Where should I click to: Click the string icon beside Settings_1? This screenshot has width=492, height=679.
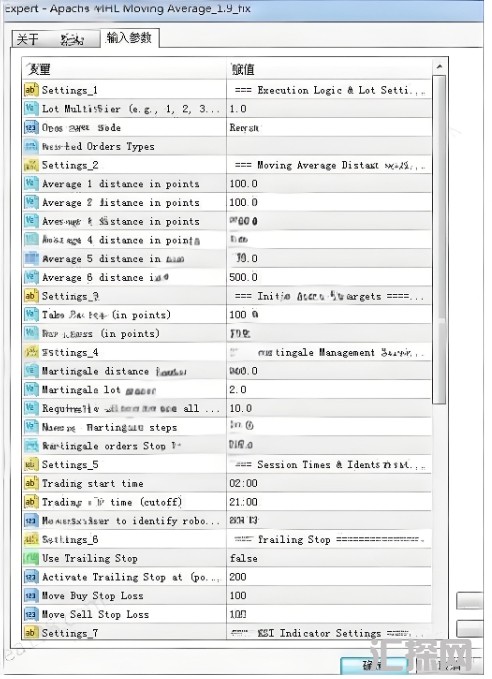coord(31,90)
